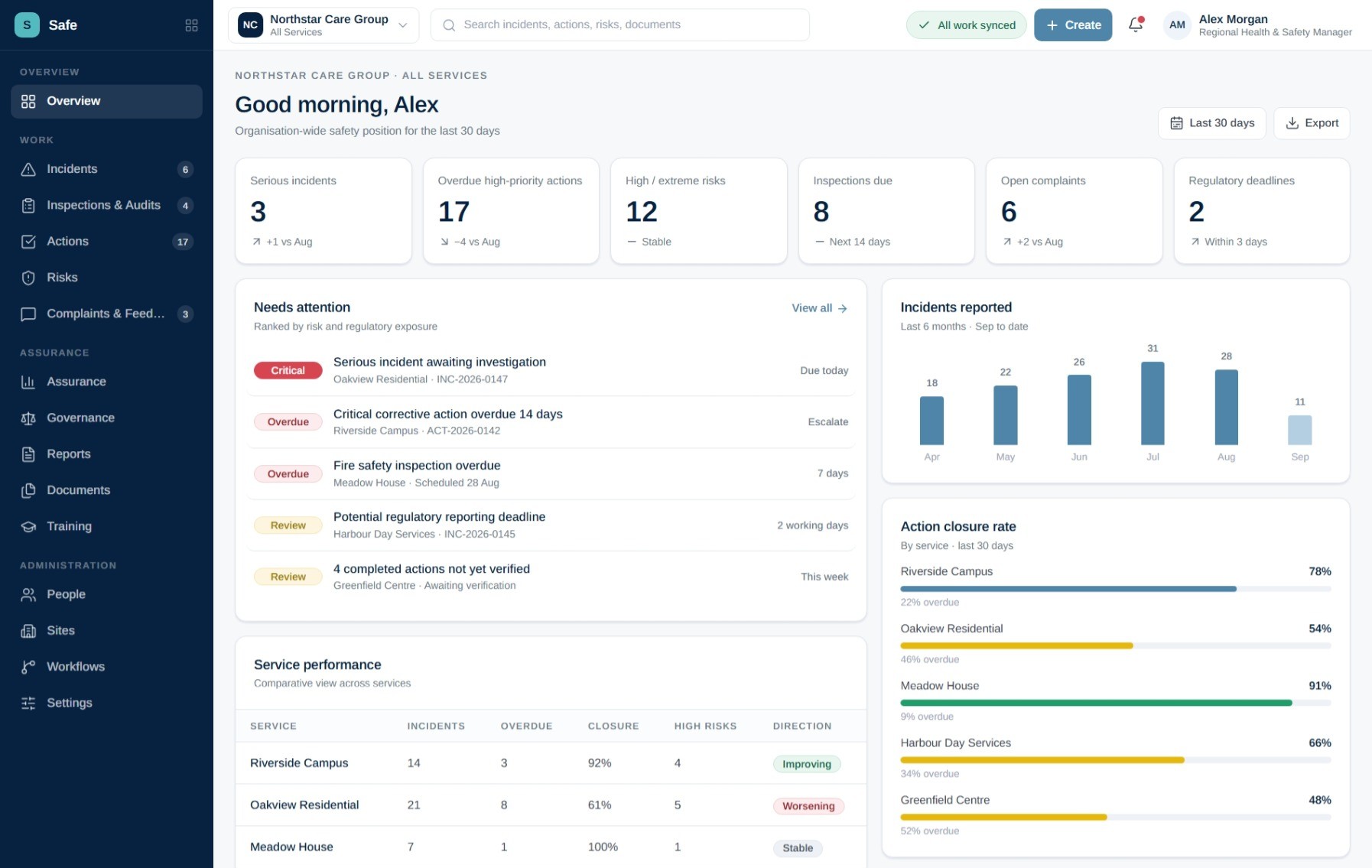Screen dimensions: 1372x868
Task: Click the Settings sliders icon
Action: pos(28,703)
